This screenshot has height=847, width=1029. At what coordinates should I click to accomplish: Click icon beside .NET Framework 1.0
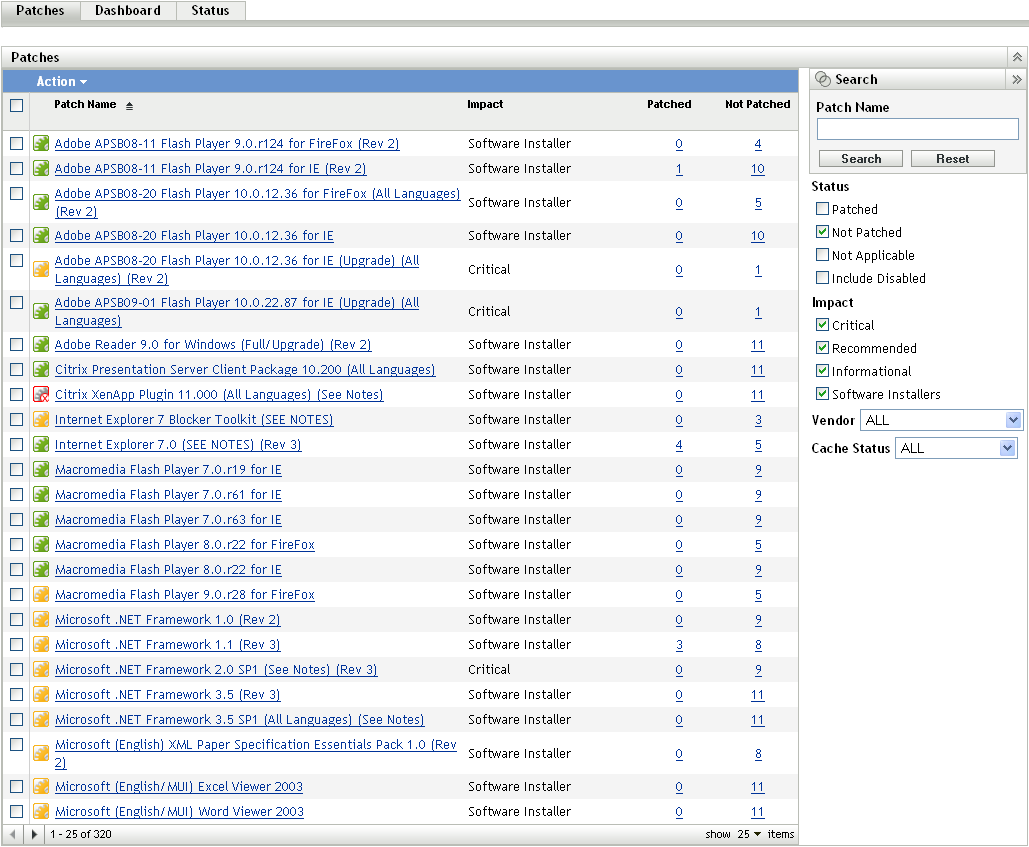point(41,619)
